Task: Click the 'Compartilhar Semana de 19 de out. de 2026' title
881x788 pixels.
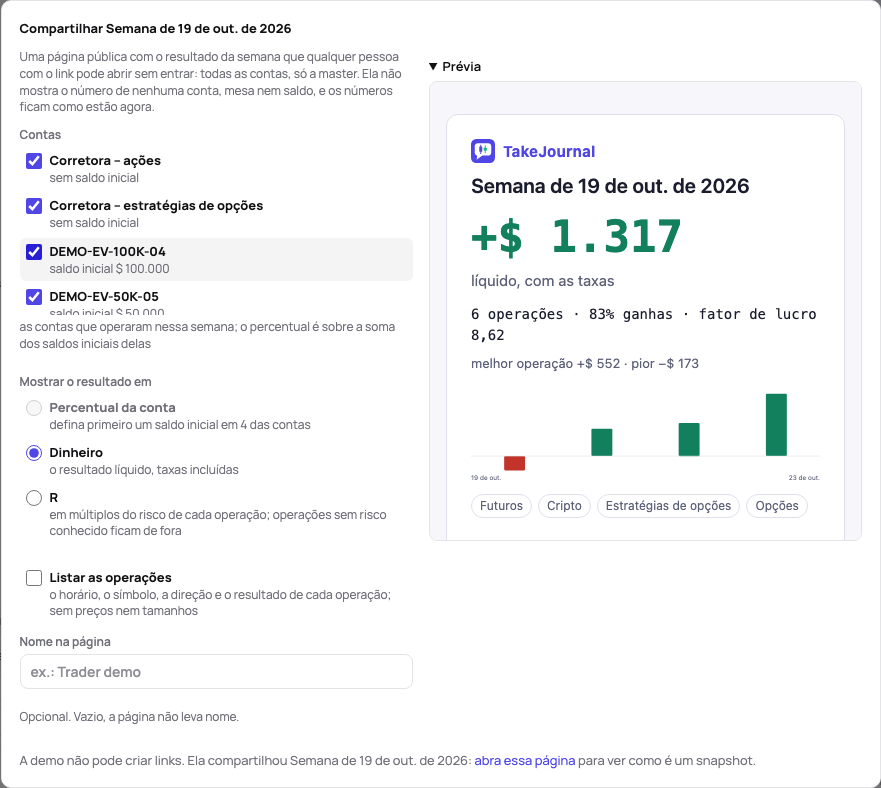Action: [155, 29]
